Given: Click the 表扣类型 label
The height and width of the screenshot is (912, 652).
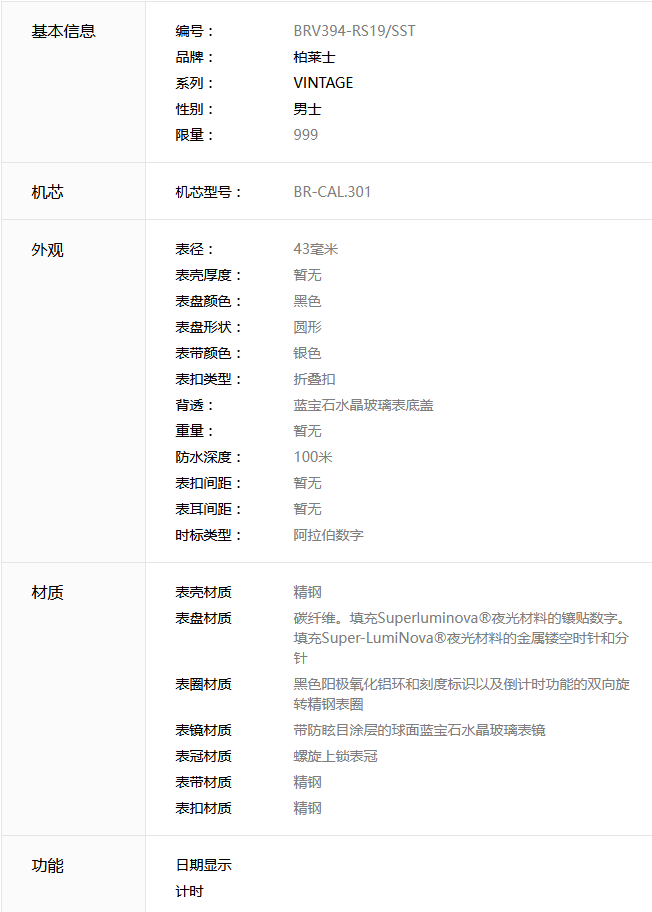Looking at the screenshot, I should pyautogui.click(x=209, y=379).
